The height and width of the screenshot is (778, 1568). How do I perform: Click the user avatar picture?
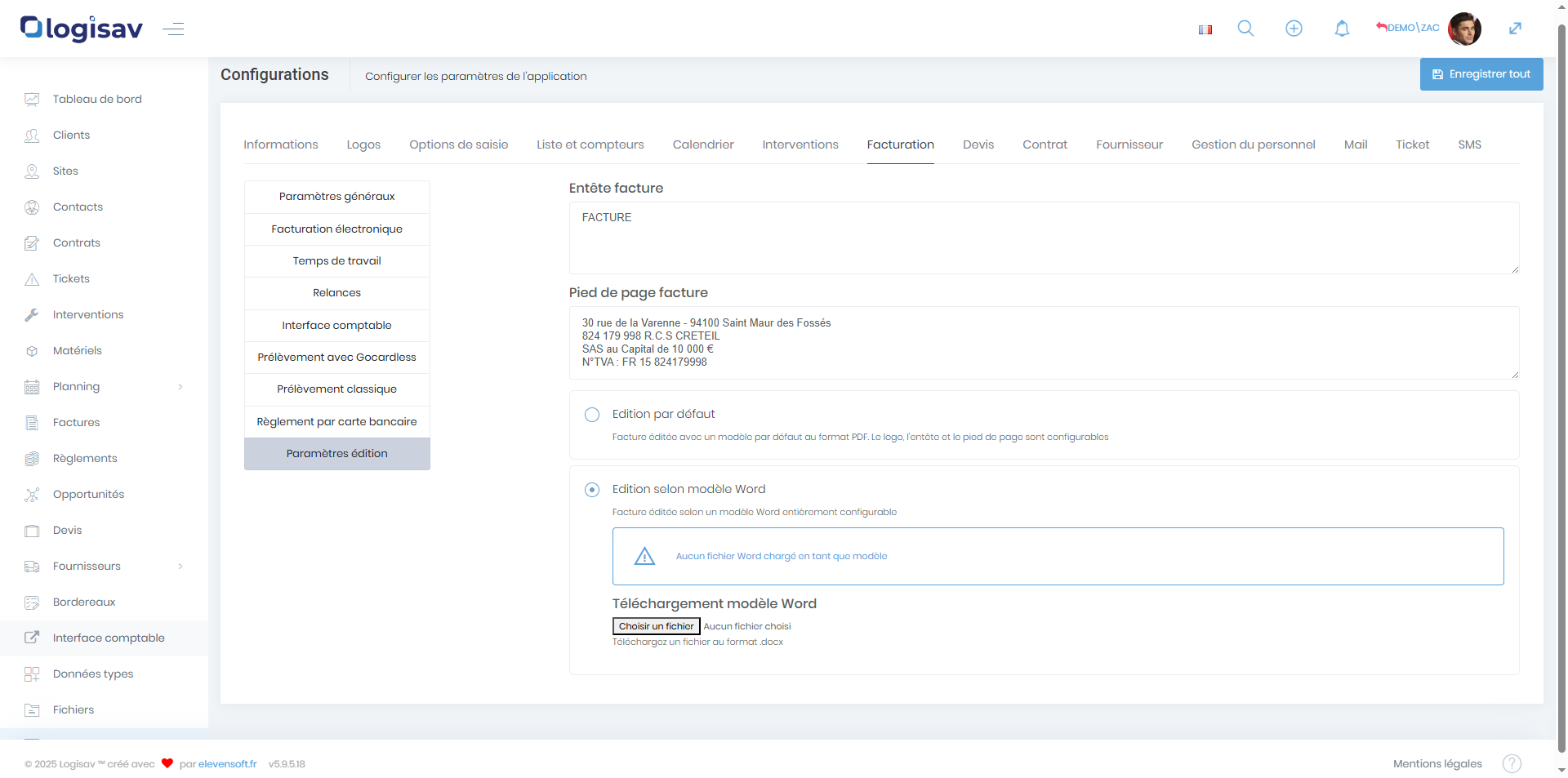tap(1464, 29)
